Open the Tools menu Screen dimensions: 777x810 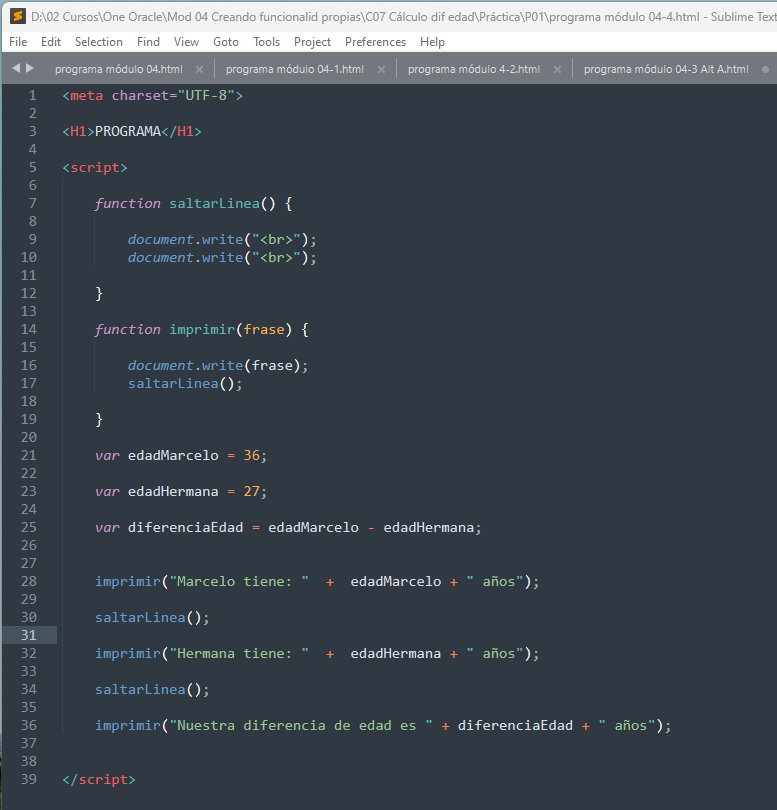266,42
